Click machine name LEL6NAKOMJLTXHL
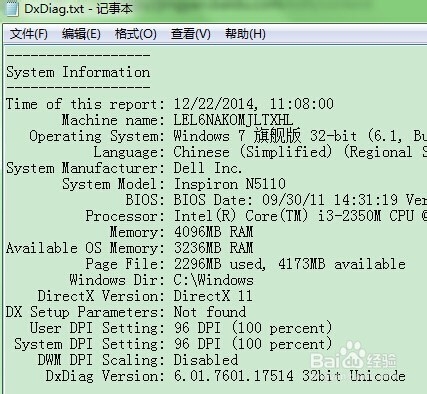 [x=233, y=120]
